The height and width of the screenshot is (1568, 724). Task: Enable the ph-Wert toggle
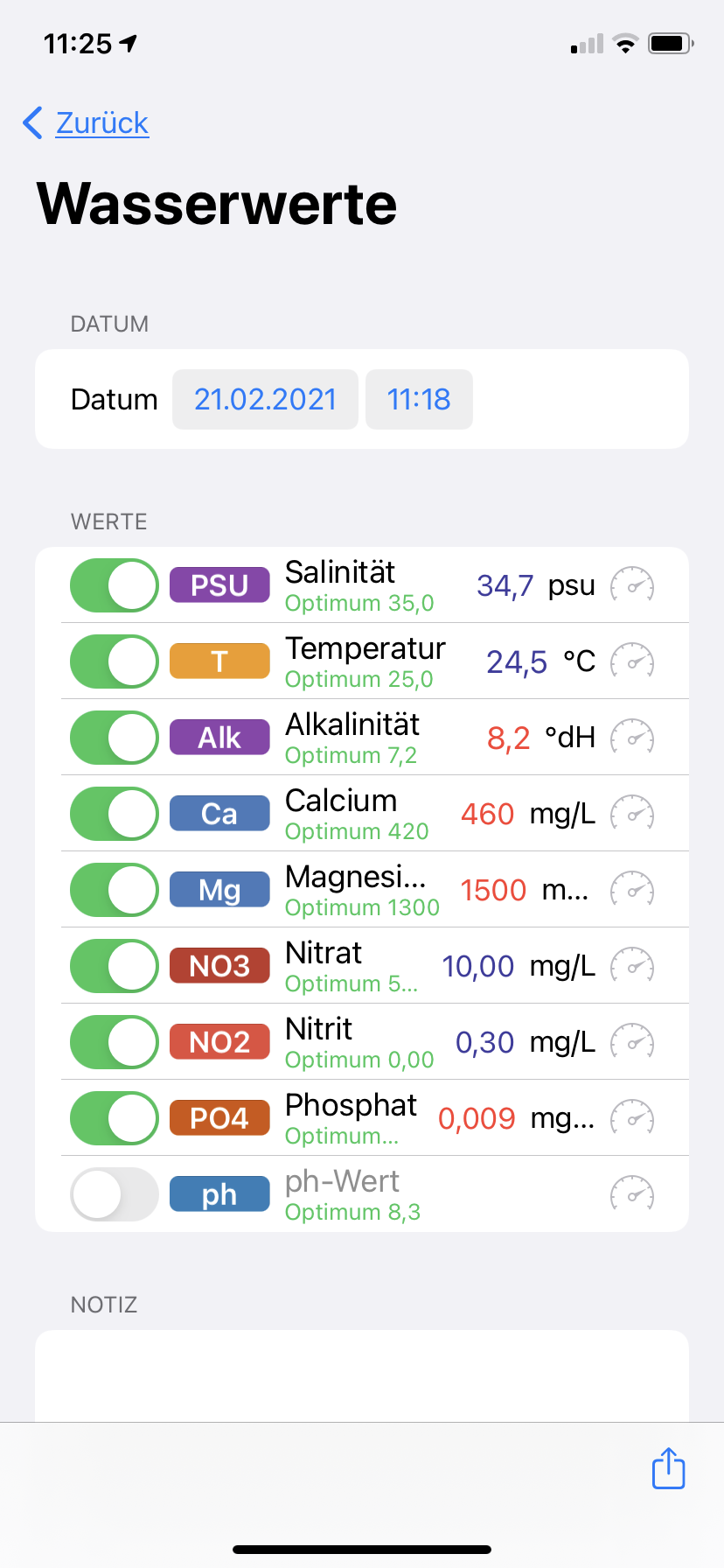click(x=115, y=1194)
